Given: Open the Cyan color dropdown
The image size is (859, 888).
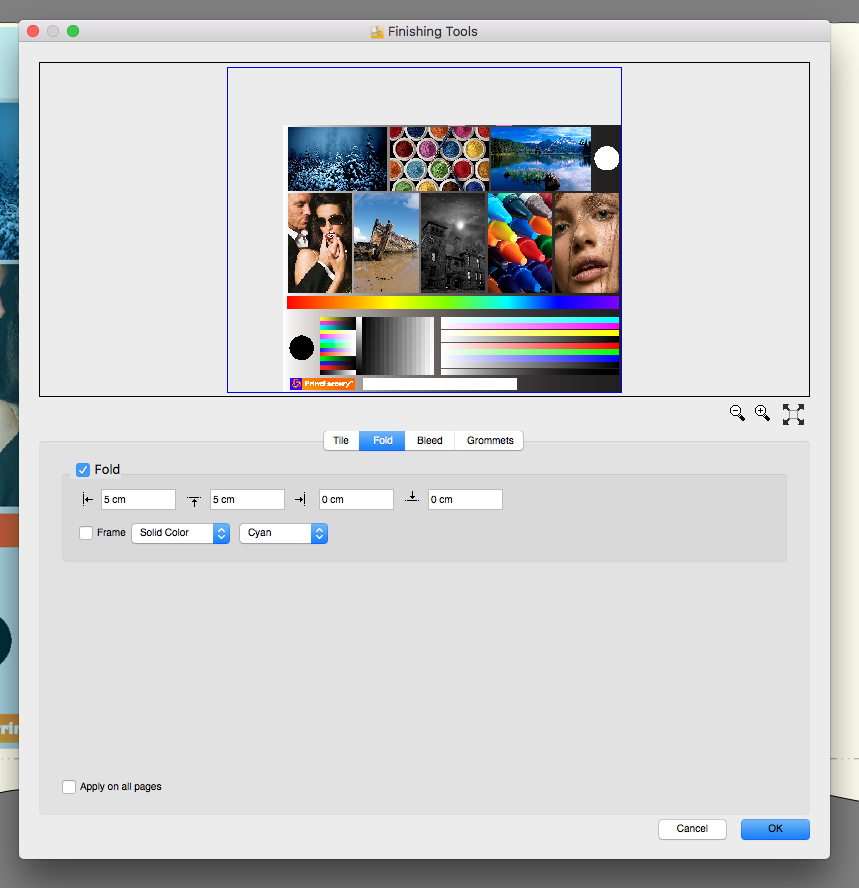Looking at the screenshot, I should [x=284, y=533].
